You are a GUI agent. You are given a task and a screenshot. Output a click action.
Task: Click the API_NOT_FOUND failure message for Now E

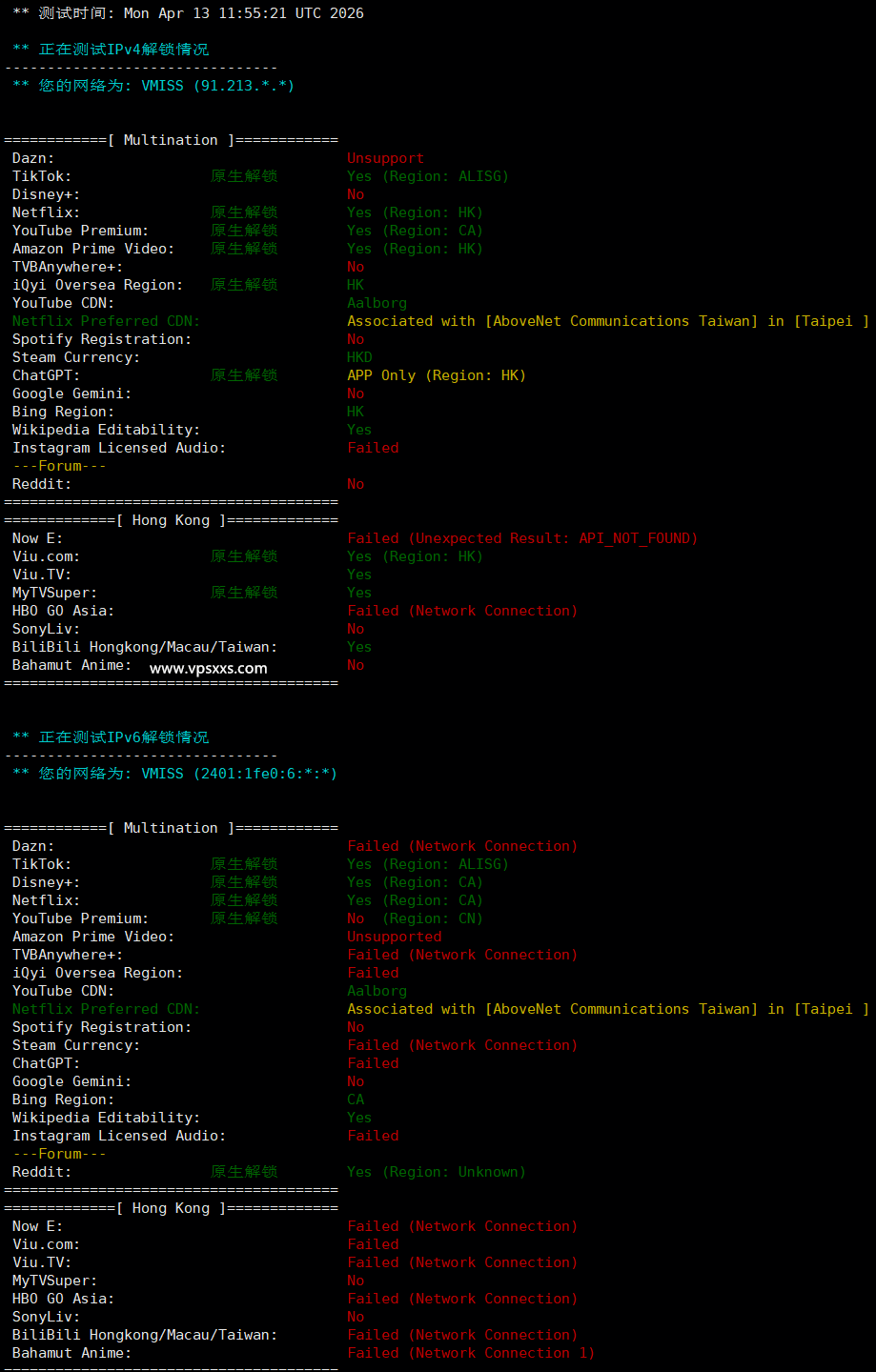pos(522,538)
